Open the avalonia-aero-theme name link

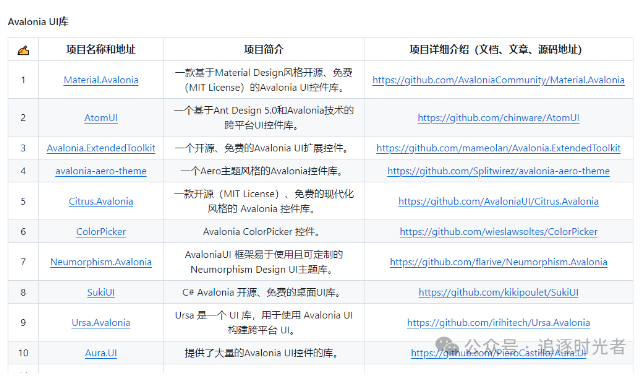pyautogui.click(x=101, y=171)
